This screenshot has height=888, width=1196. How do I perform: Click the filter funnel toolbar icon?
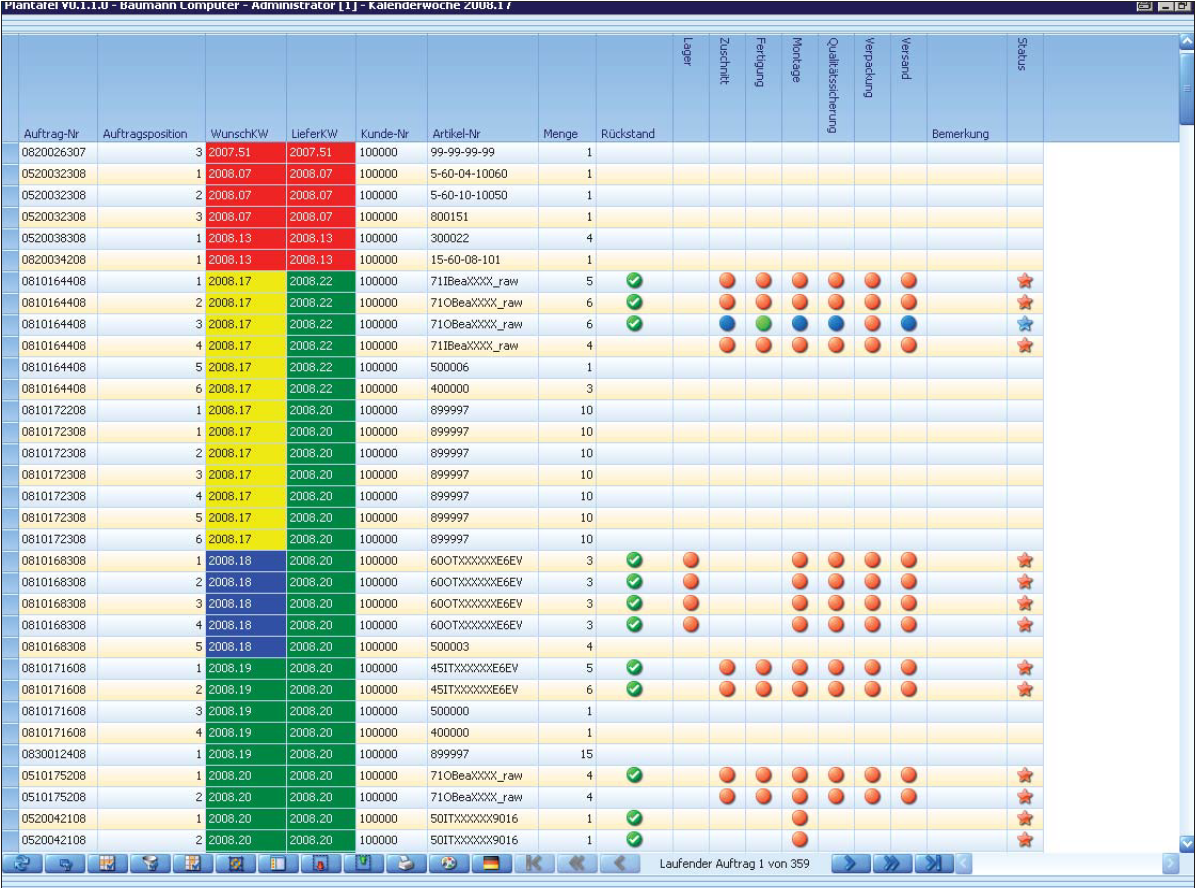[x=150, y=864]
